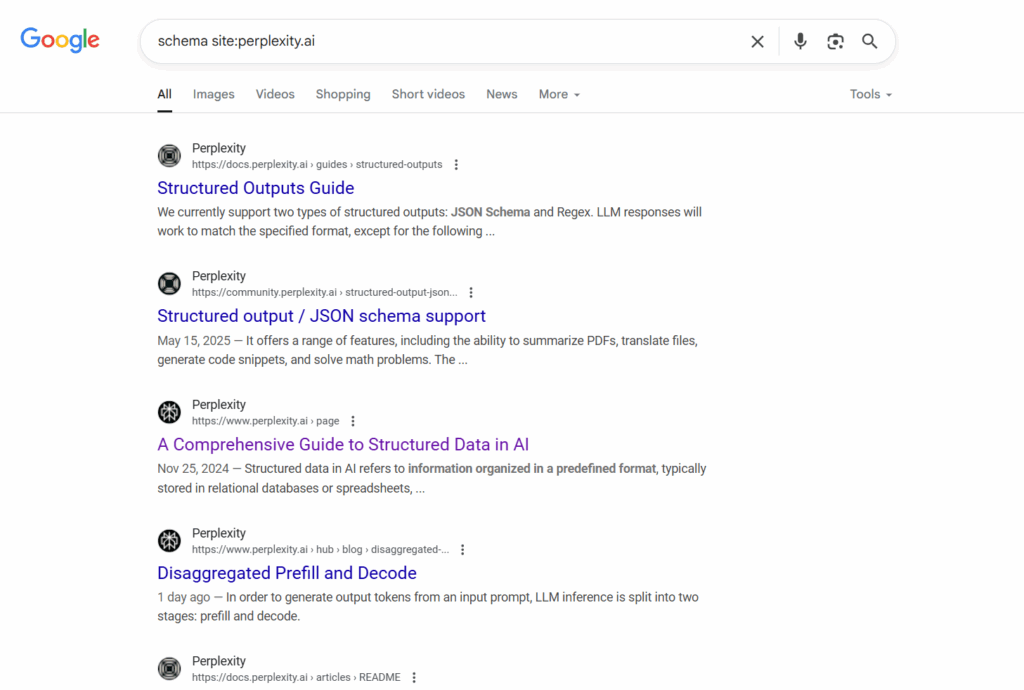Click the community.perplexity.ai structured-output-json URL
Viewport: 1024px width, 690px height.
[x=325, y=292]
